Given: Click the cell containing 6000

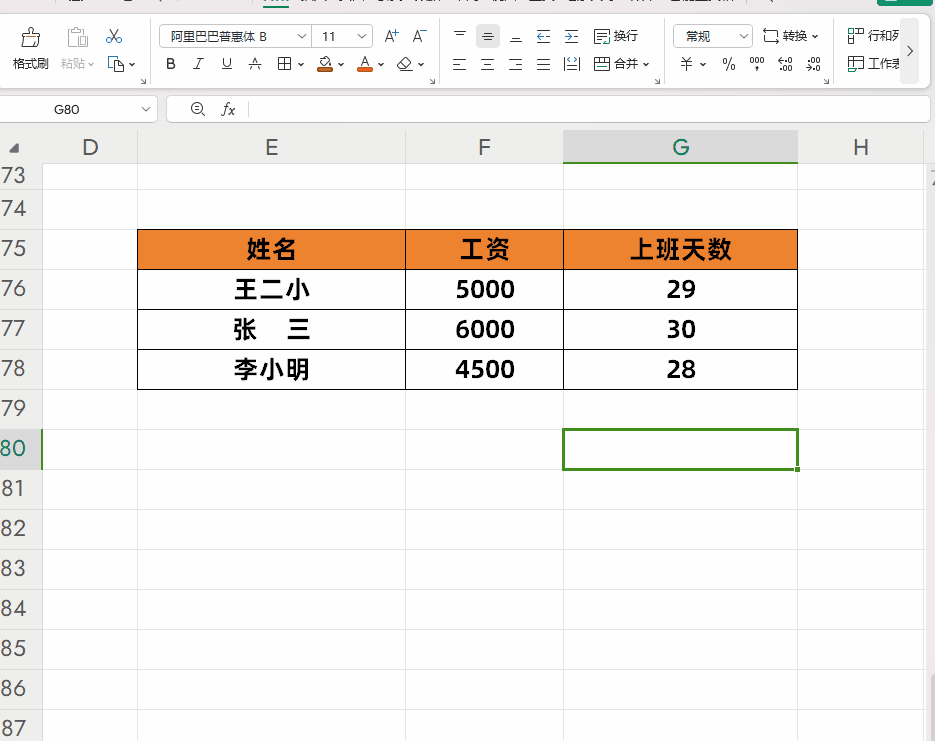Looking at the screenshot, I should coord(484,329).
